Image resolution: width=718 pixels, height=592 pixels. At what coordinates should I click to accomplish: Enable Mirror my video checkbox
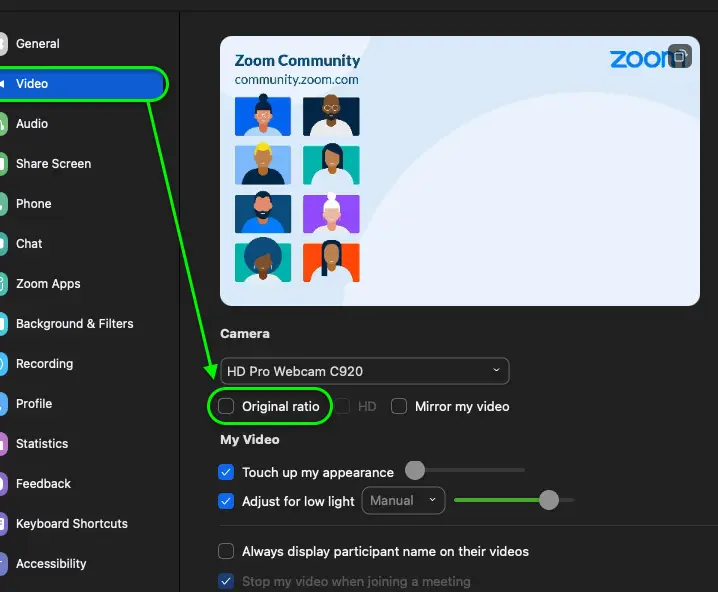[399, 406]
